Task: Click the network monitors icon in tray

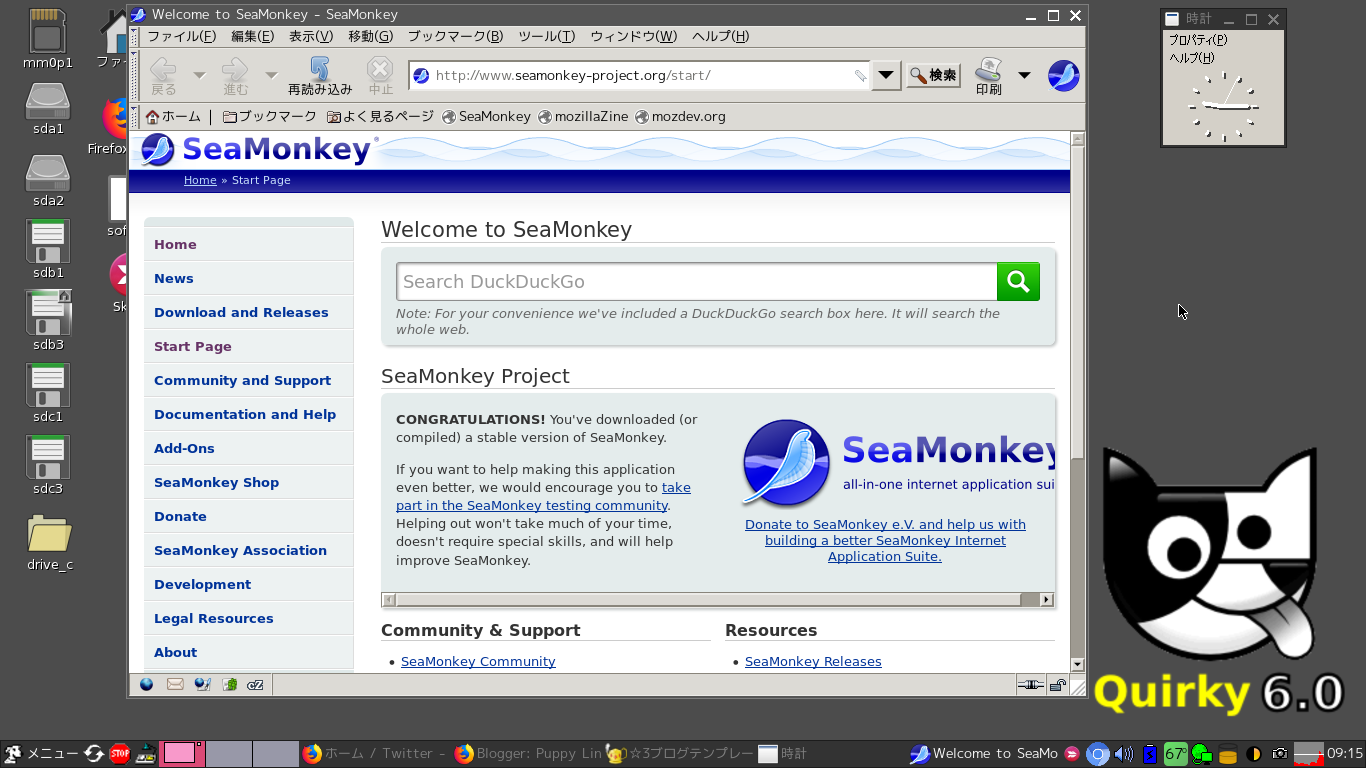Action: point(1201,754)
